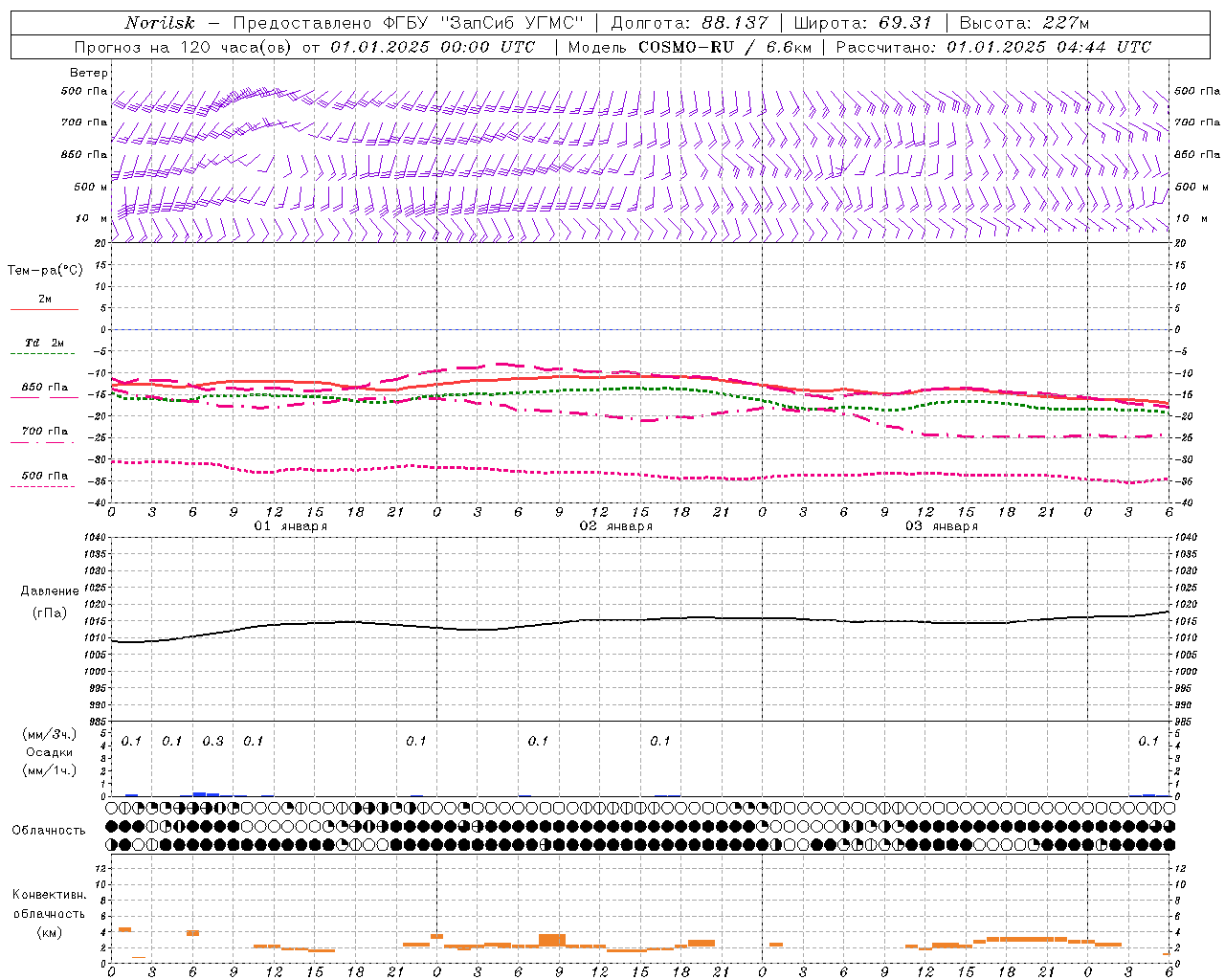Select the 850 гПа temperature legend entry
Screen dimensions: 1225x980
[x=45, y=388]
